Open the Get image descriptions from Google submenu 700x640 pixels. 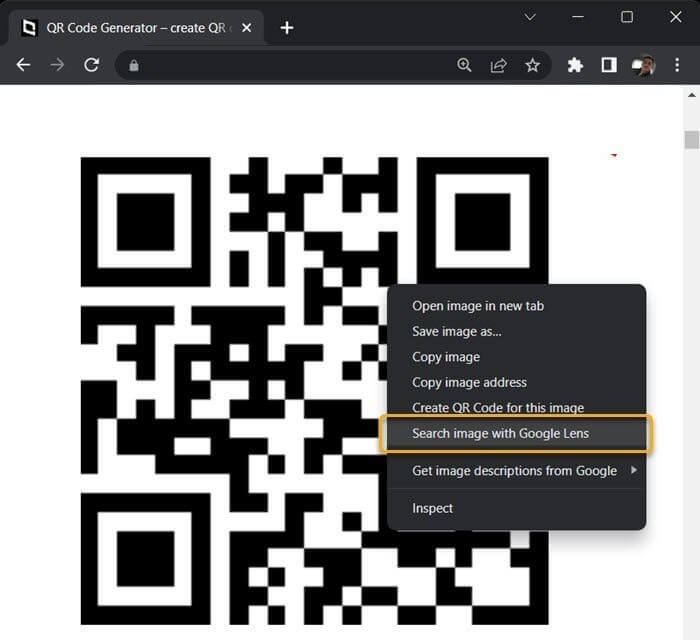517,471
